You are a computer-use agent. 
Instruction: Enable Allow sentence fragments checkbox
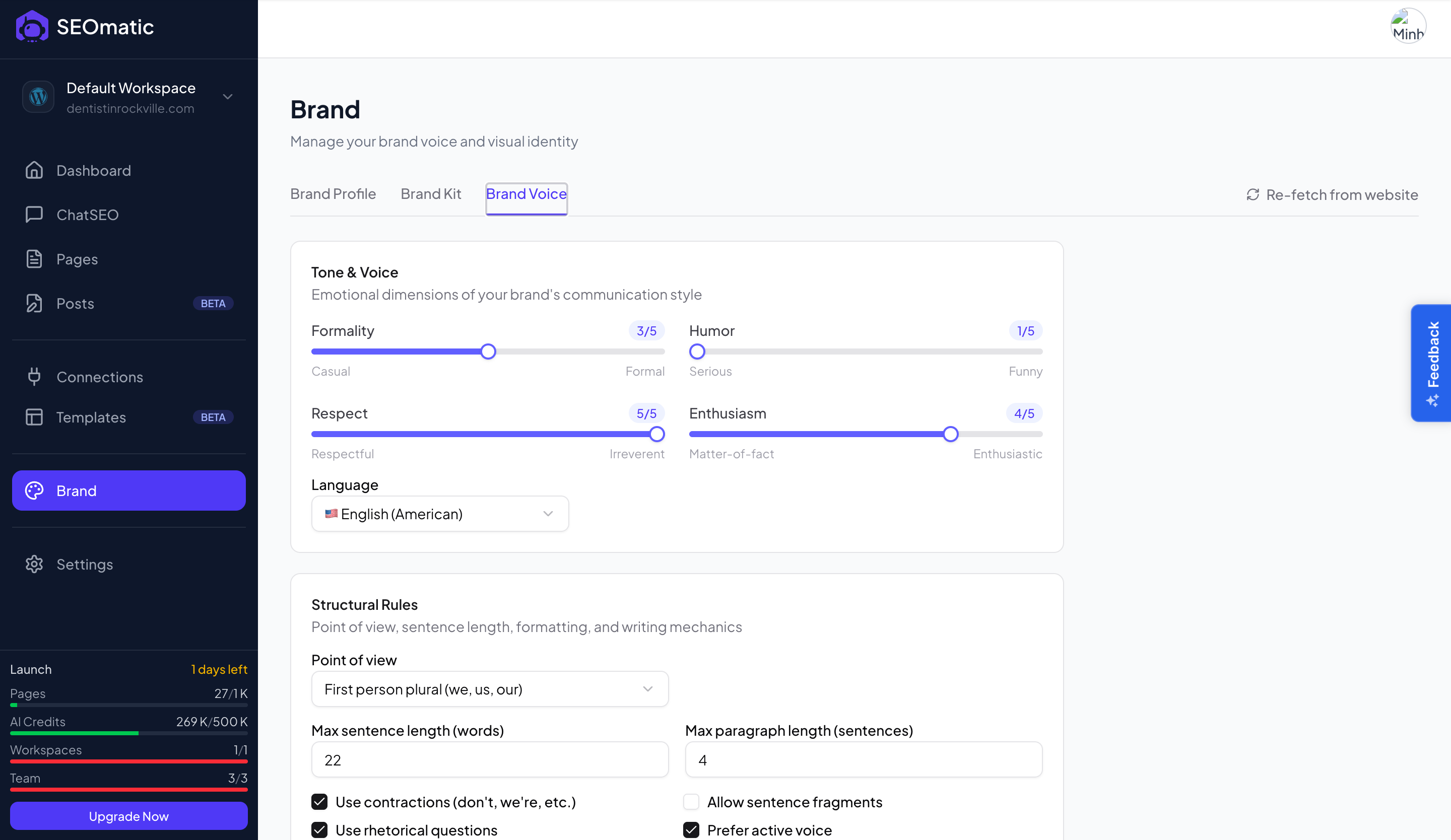tap(691, 802)
